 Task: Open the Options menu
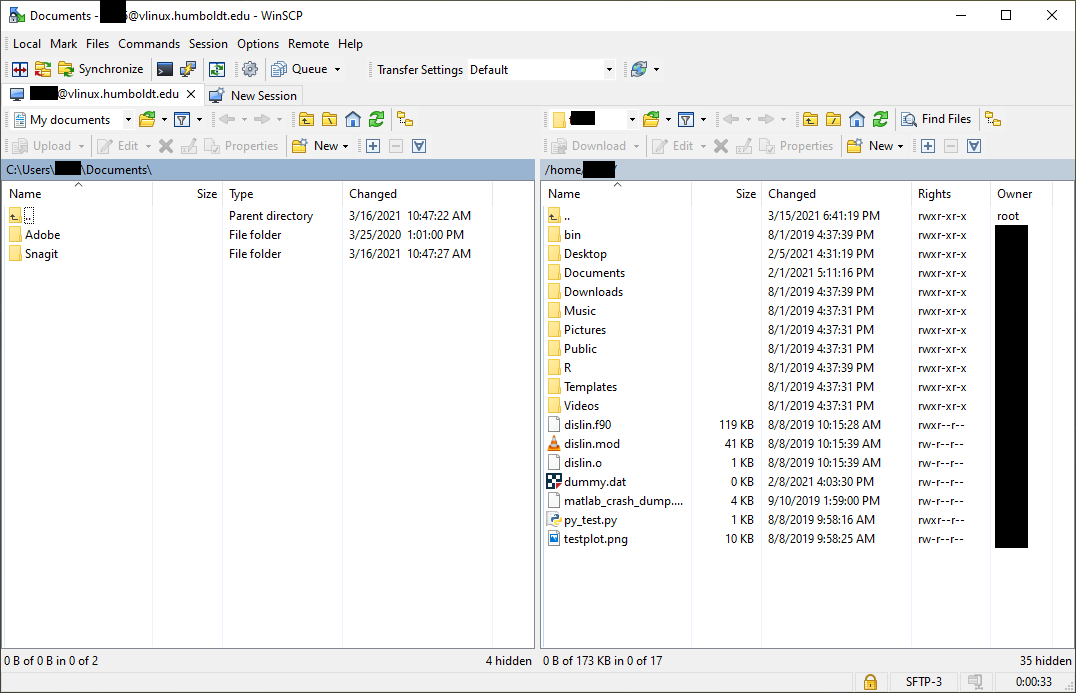tap(258, 44)
